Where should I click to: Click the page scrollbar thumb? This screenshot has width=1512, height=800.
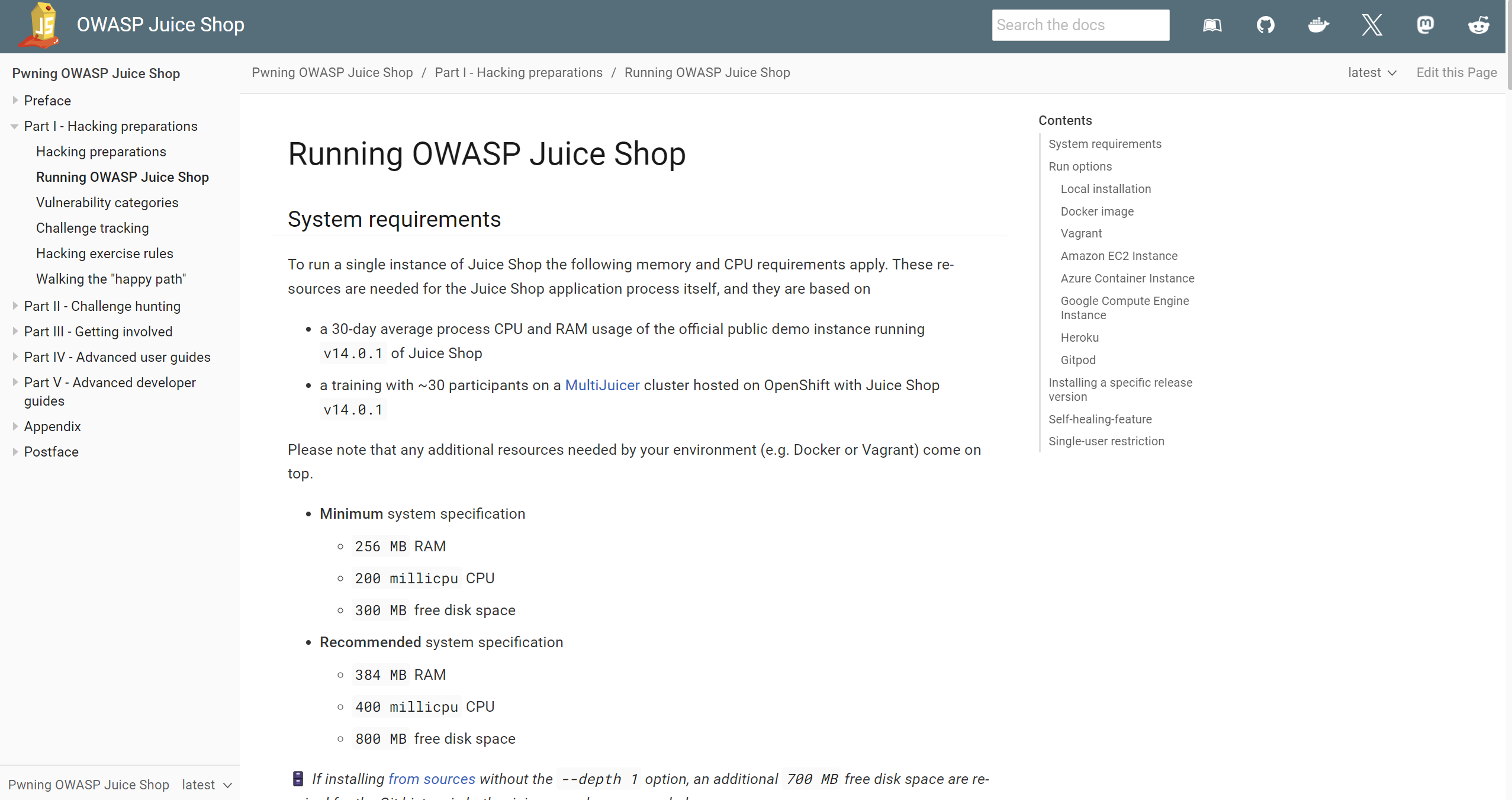pos(1508,44)
